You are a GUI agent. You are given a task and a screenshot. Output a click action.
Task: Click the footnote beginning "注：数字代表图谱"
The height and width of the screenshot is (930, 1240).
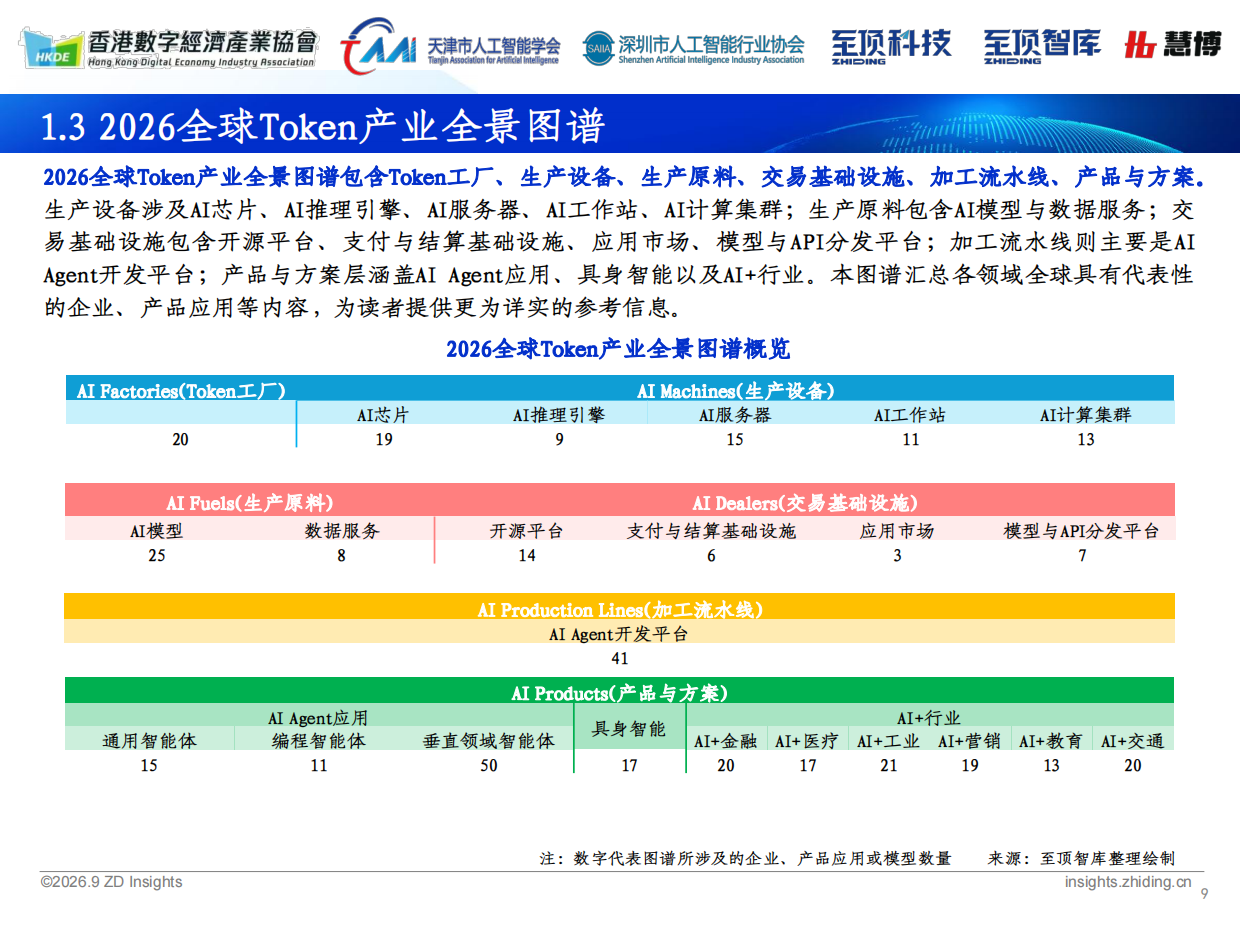[x=745, y=858]
